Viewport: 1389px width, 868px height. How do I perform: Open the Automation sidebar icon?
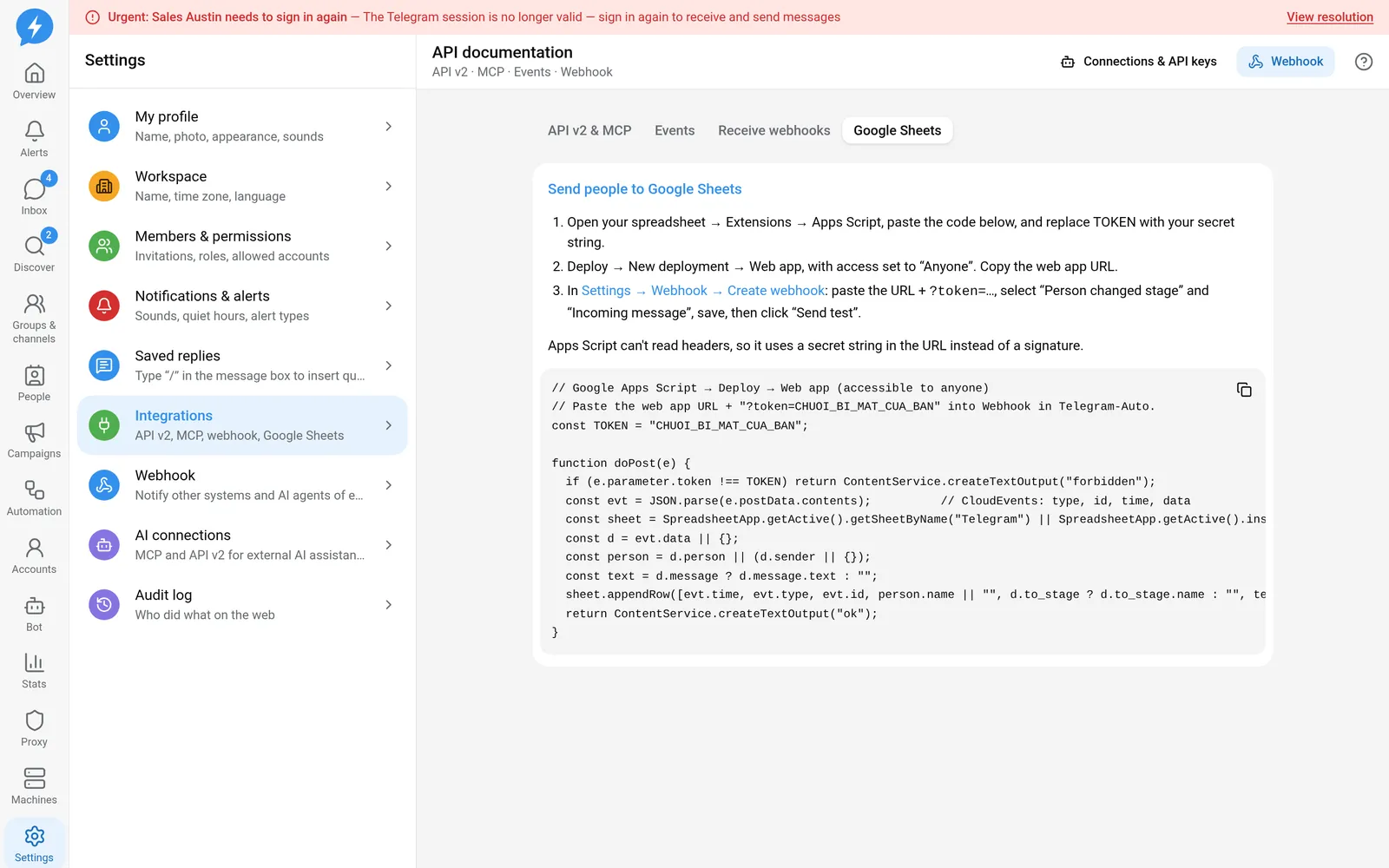(34, 499)
